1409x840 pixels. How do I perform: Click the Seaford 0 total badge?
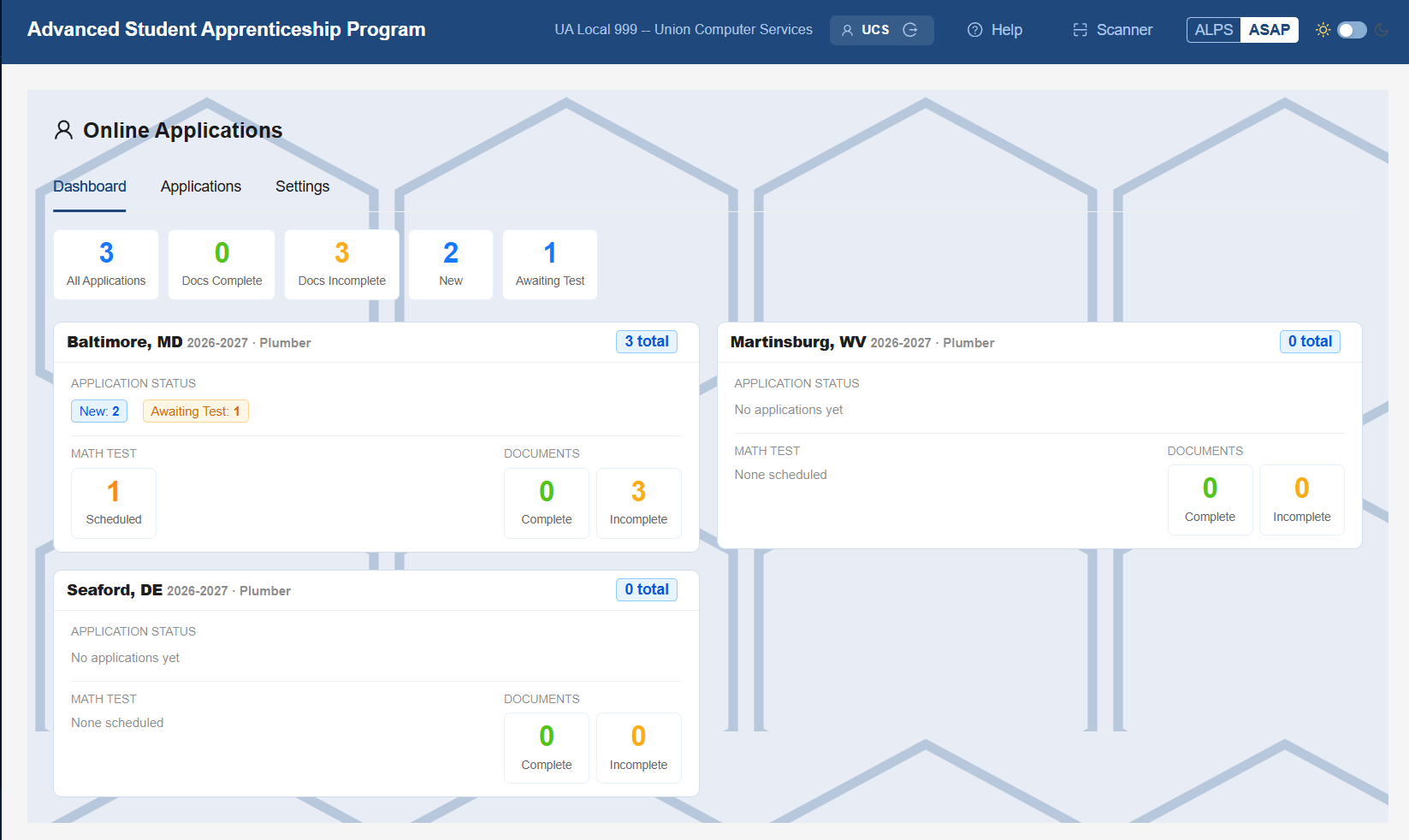click(x=647, y=589)
